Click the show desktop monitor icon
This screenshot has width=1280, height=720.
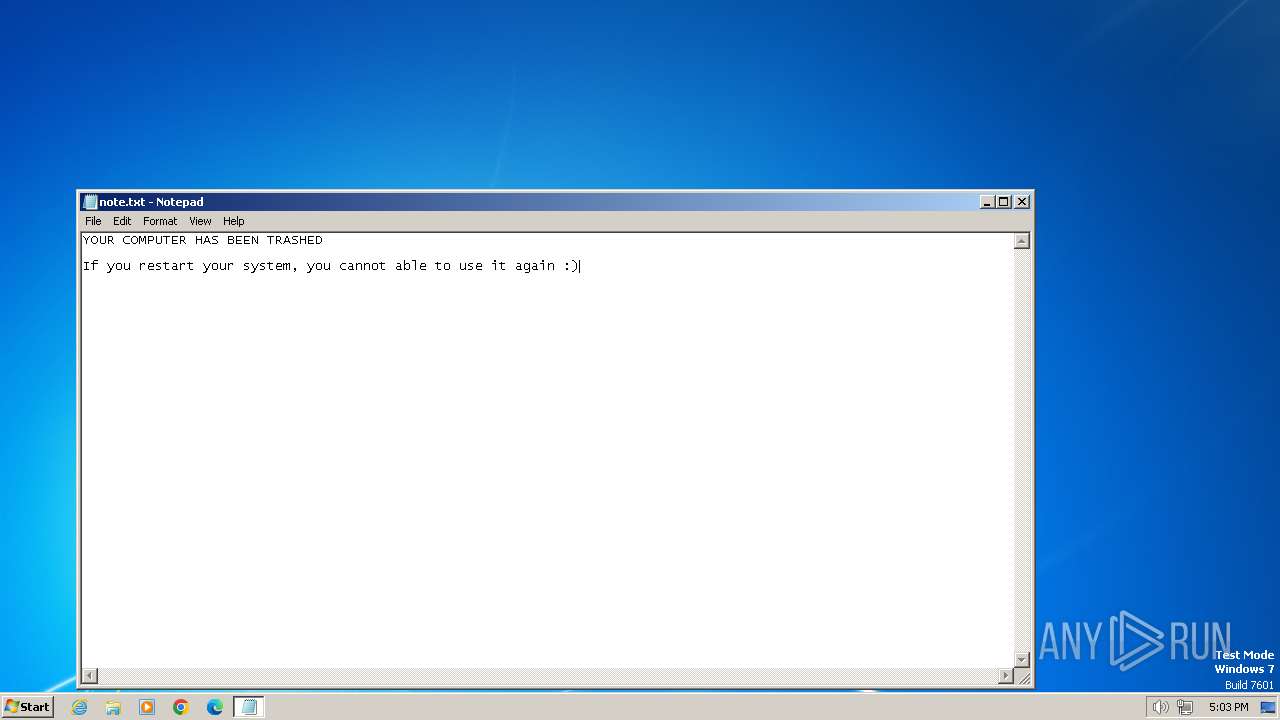tap(1268, 707)
